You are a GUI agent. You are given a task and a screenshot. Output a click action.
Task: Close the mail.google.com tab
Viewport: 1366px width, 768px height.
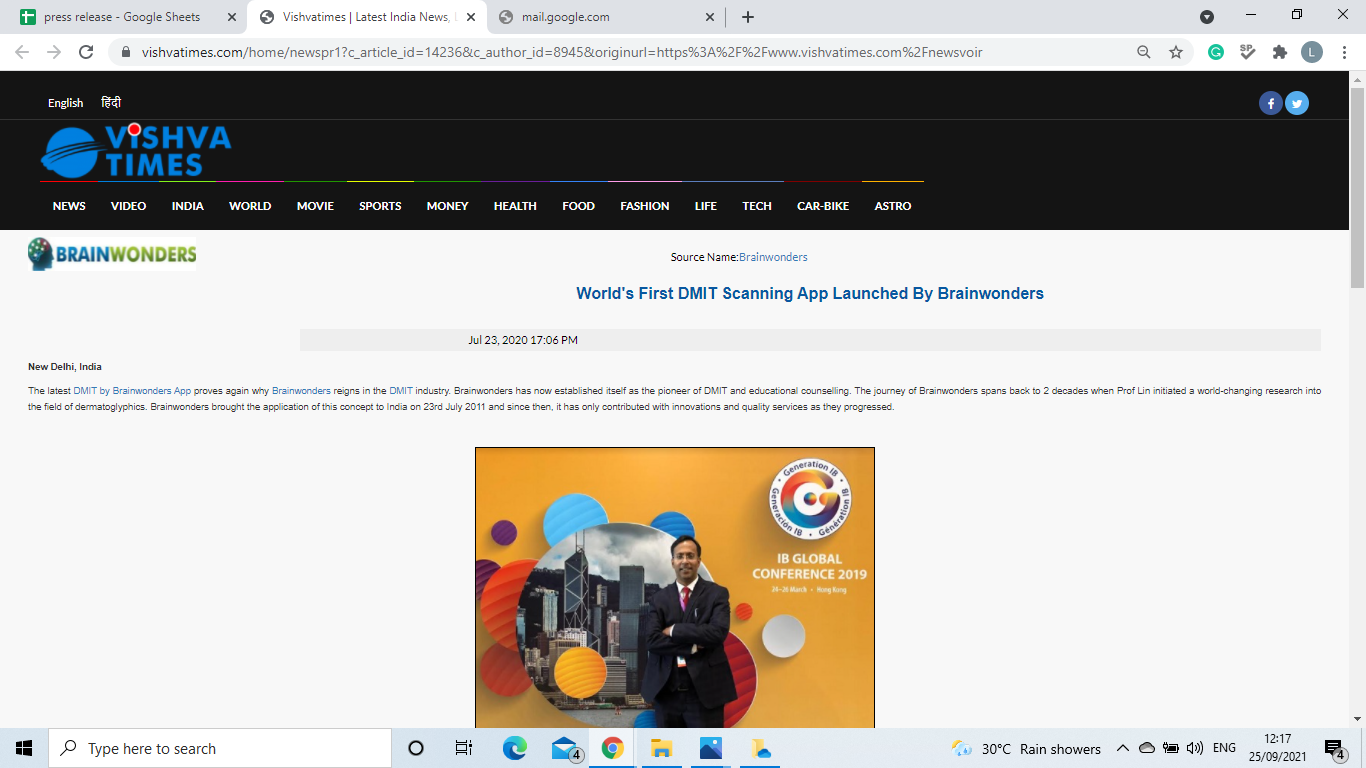point(710,17)
